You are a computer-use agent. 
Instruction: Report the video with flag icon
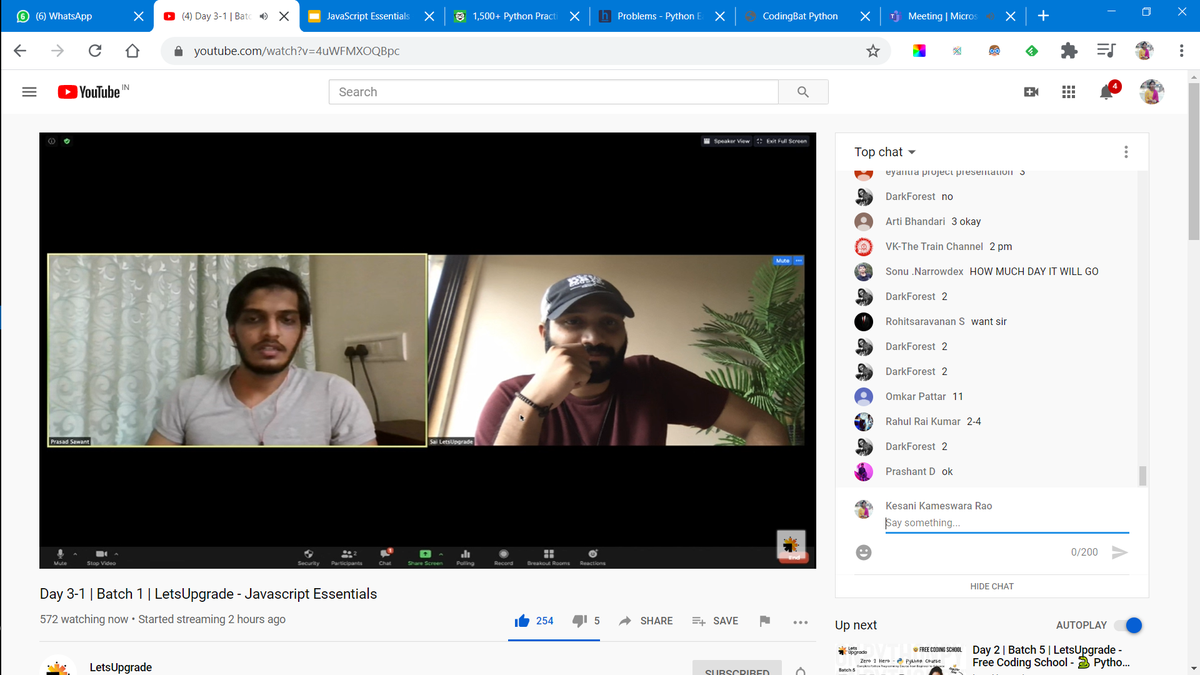click(765, 620)
